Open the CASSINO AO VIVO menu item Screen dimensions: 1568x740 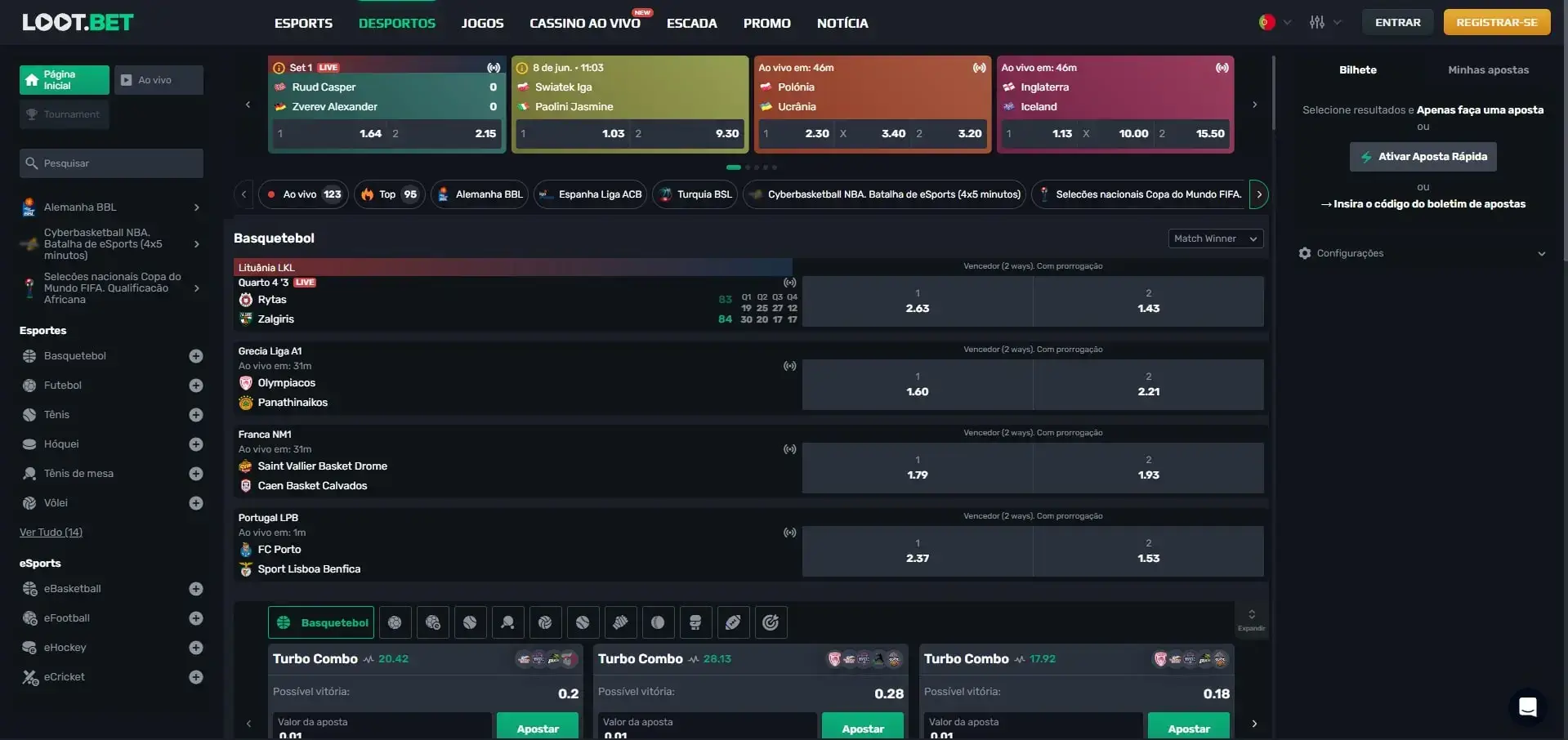[585, 23]
